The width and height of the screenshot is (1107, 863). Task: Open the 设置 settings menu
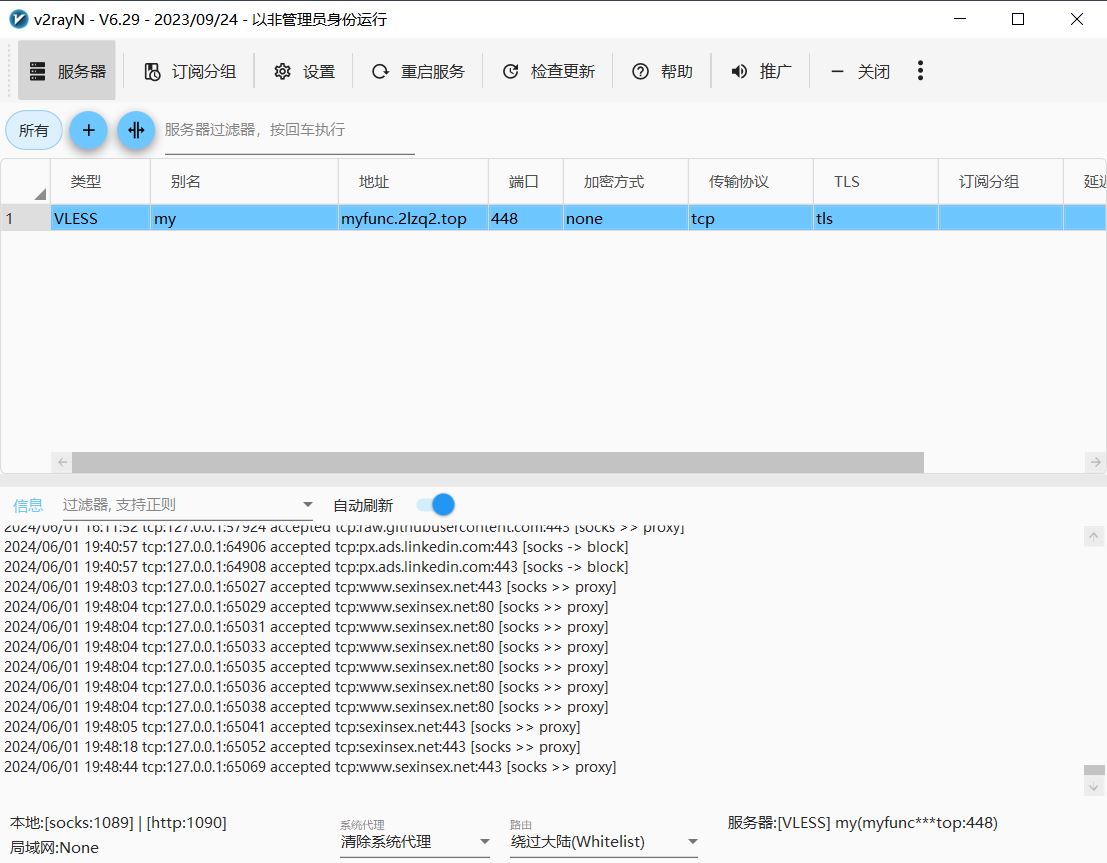(x=304, y=71)
